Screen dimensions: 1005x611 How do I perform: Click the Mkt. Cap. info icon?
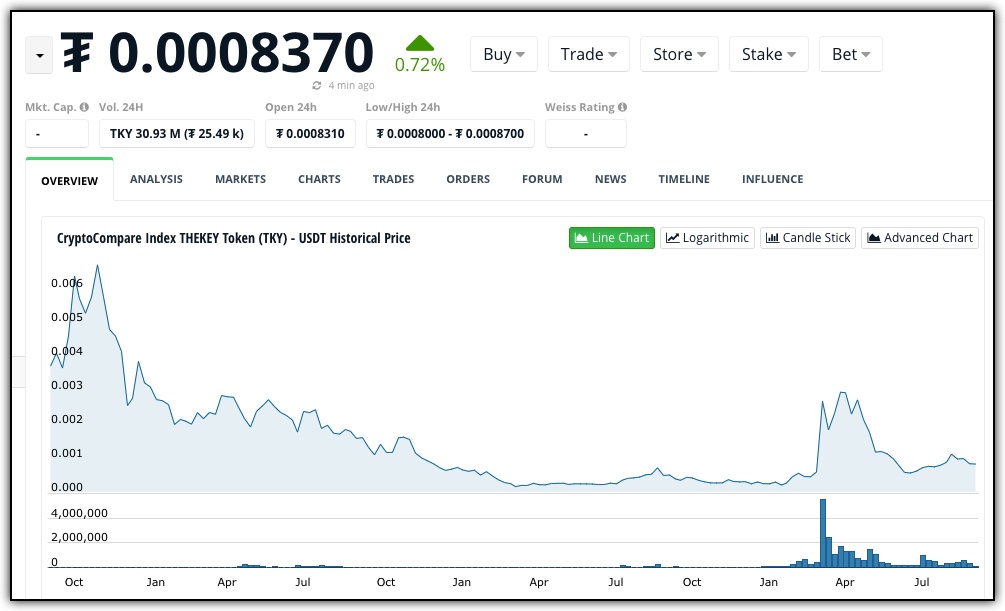(x=84, y=107)
